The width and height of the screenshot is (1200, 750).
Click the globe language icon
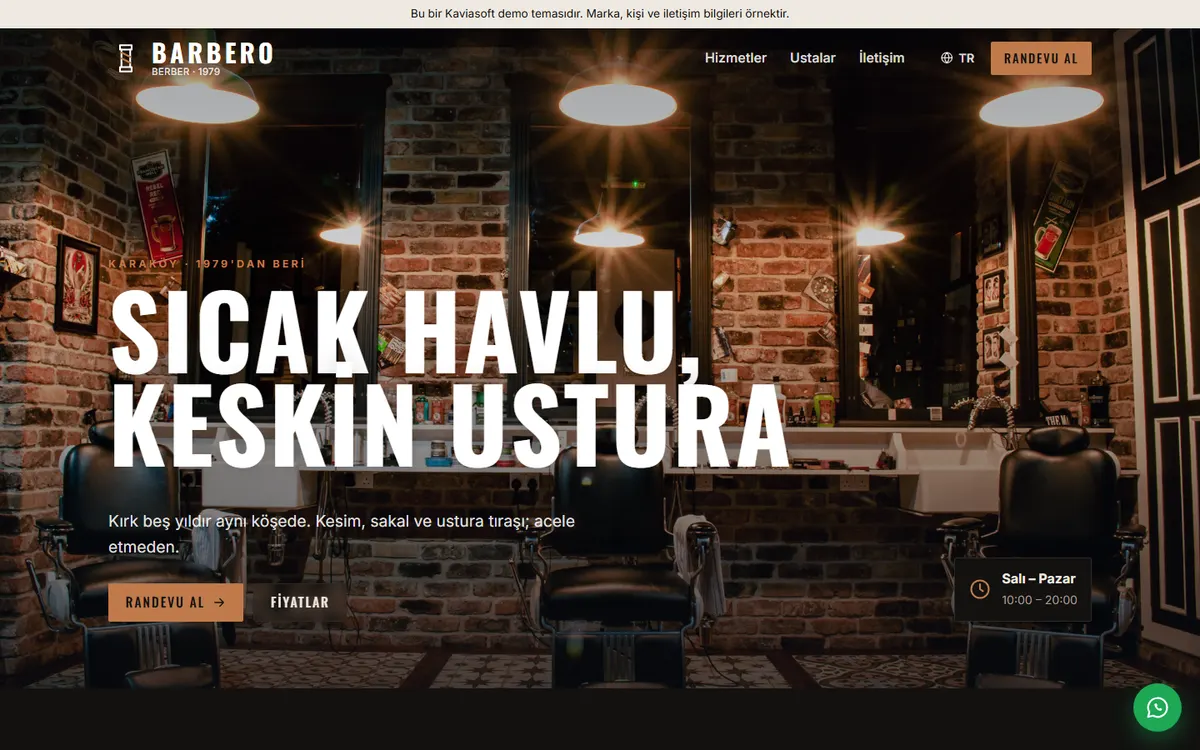click(x=947, y=58)
